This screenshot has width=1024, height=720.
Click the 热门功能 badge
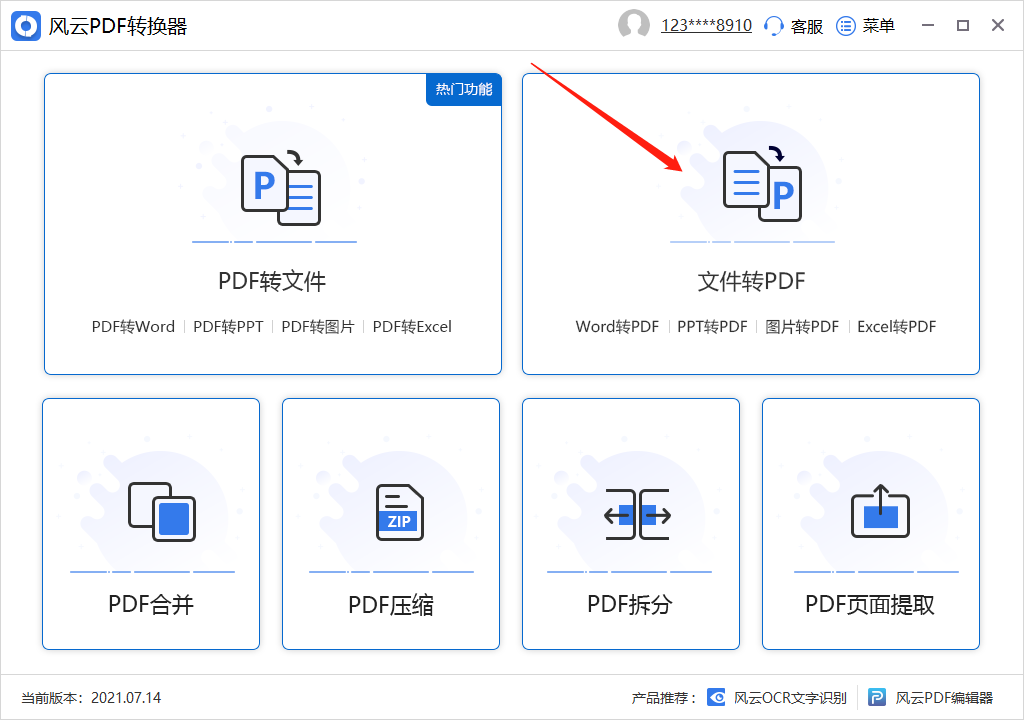click(464, 89)
